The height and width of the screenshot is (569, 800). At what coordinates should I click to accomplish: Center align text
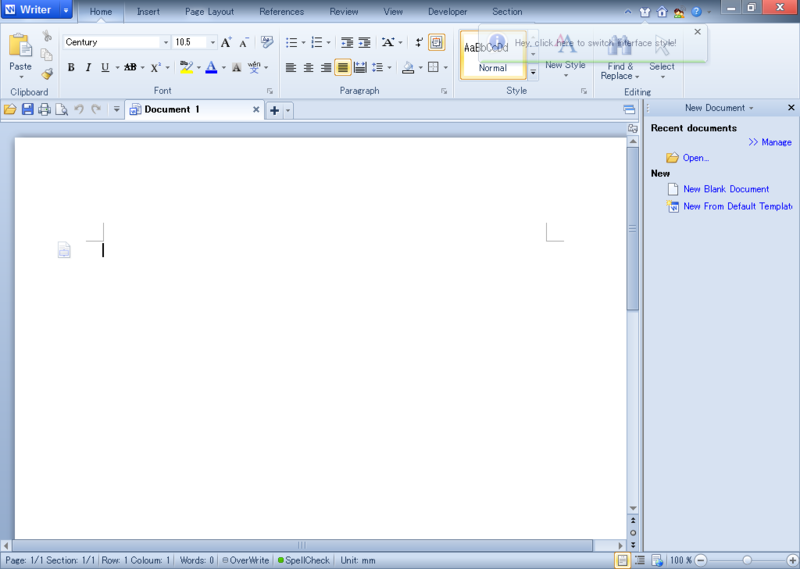click(x=308, y=67)
